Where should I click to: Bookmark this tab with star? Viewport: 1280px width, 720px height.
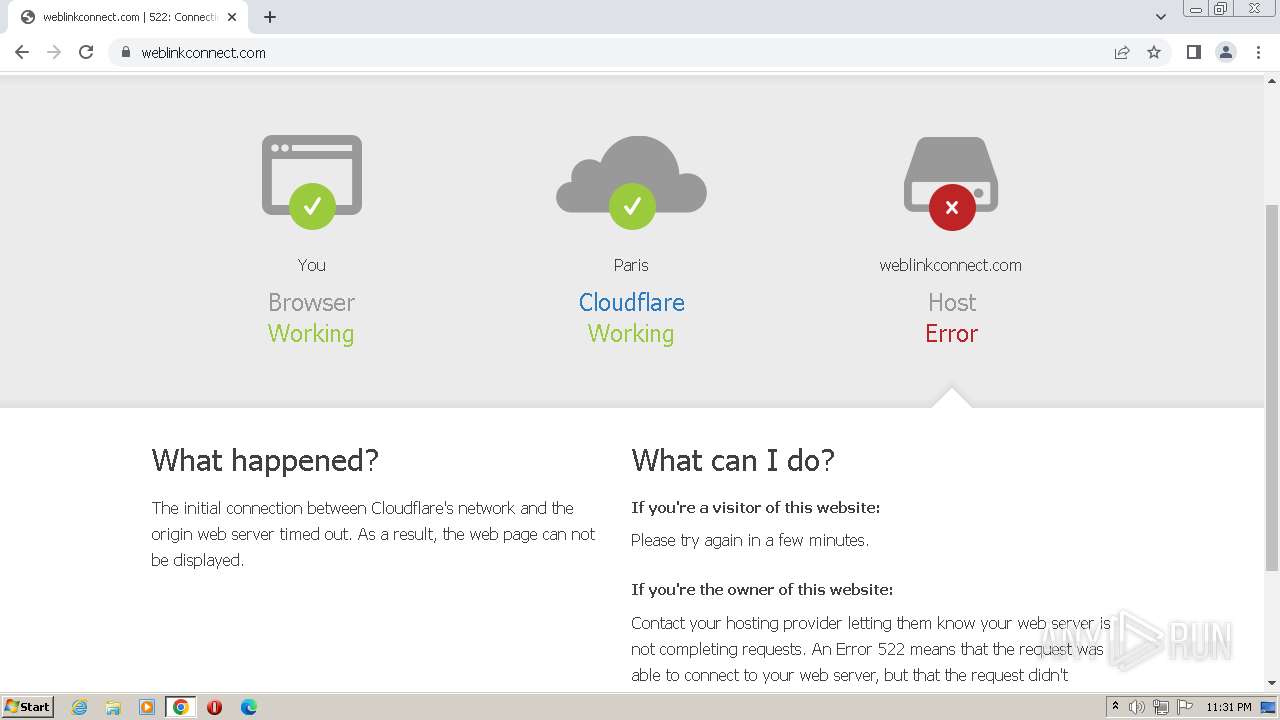click(x=1154, y=52)
